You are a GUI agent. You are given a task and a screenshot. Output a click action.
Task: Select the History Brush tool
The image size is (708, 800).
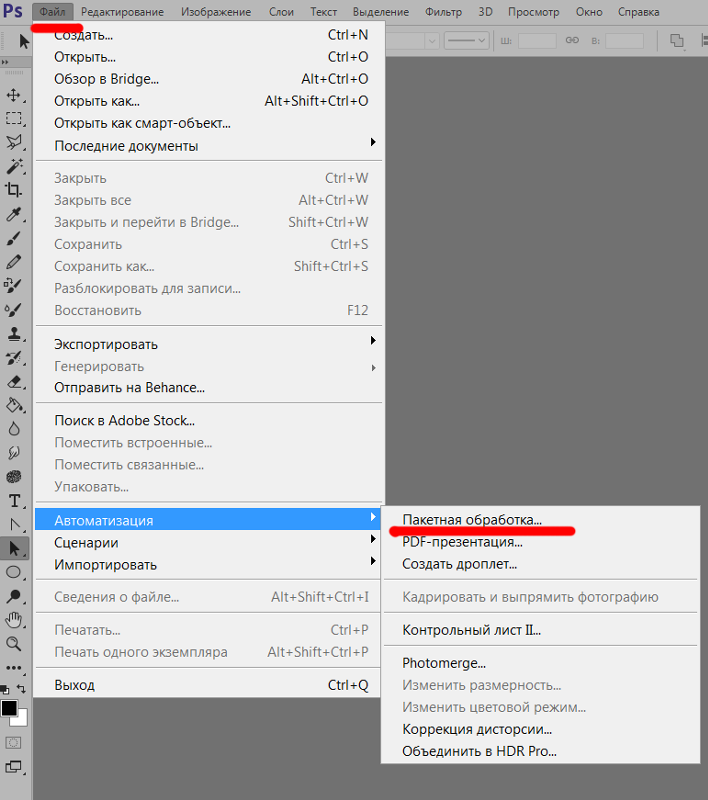(14, 358)
